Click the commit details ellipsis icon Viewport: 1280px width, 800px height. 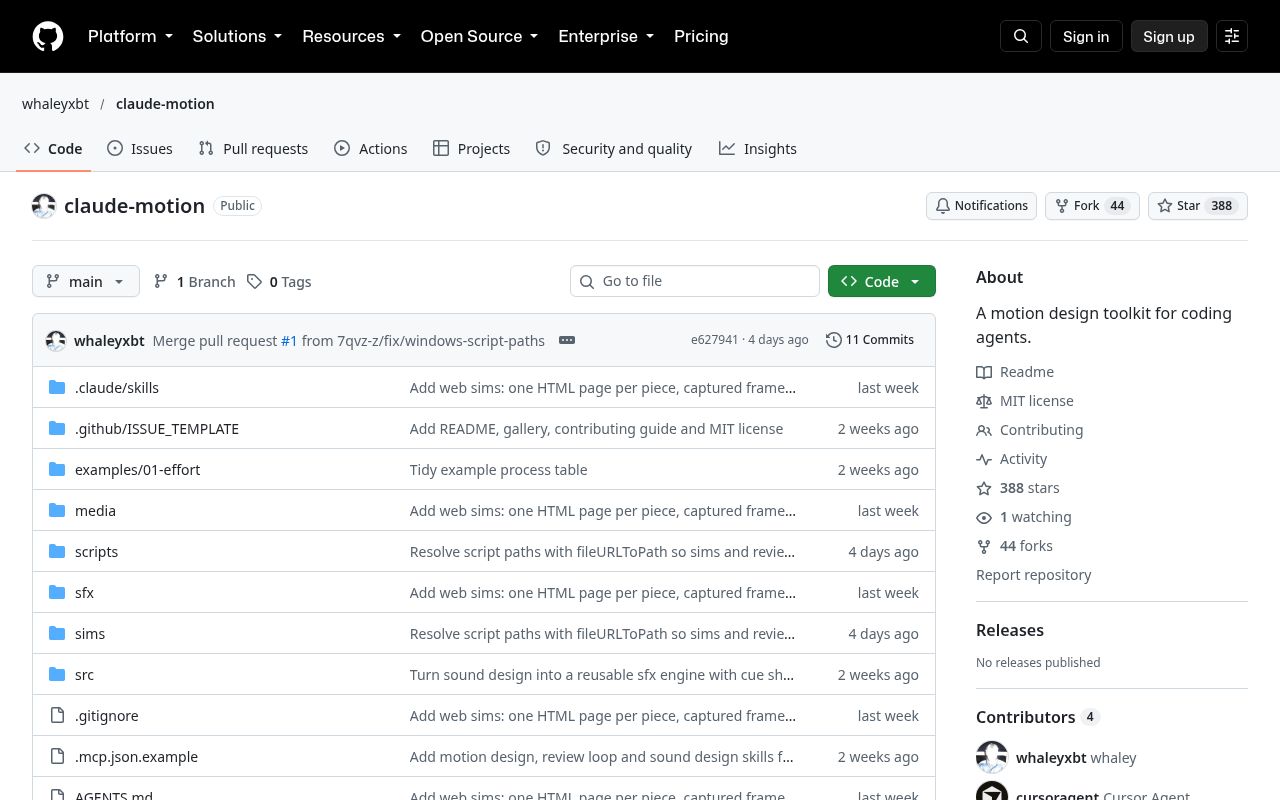567,340
